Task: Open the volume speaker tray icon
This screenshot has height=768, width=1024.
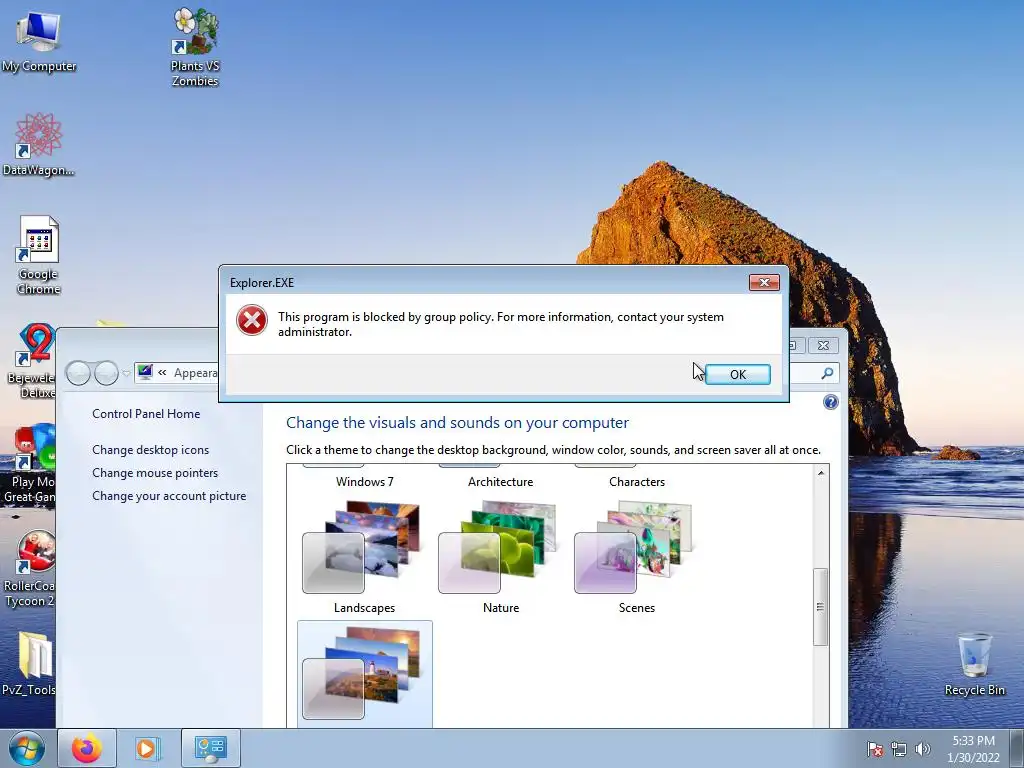Action: point(922,749)
